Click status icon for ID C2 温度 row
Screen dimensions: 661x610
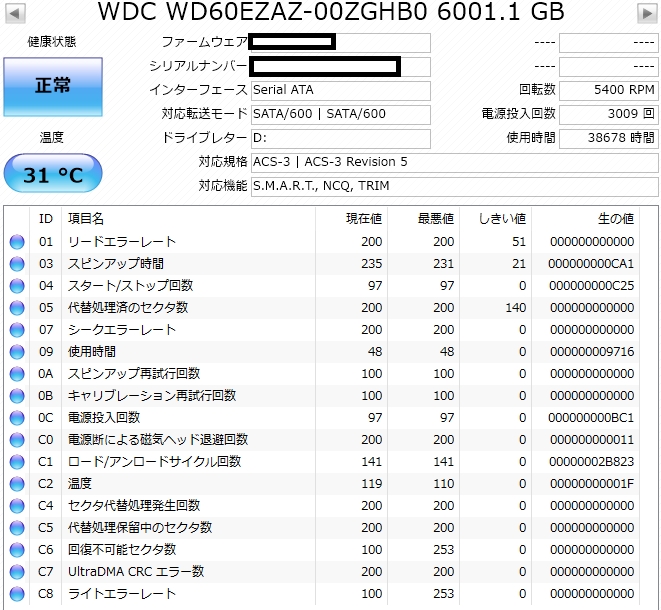(x=17, y=484)
